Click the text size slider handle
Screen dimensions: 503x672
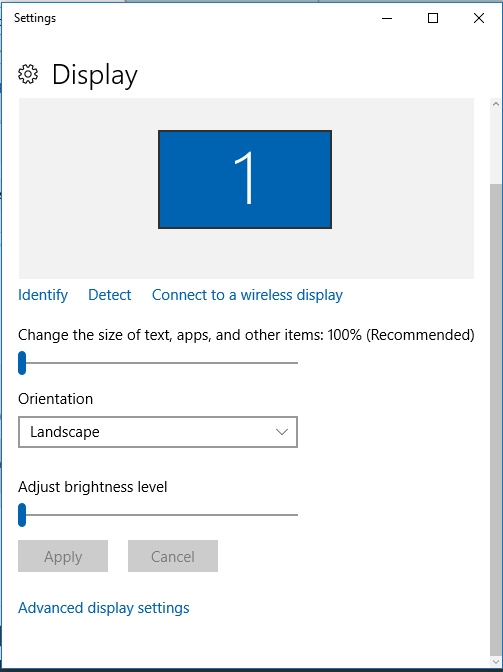22,363
